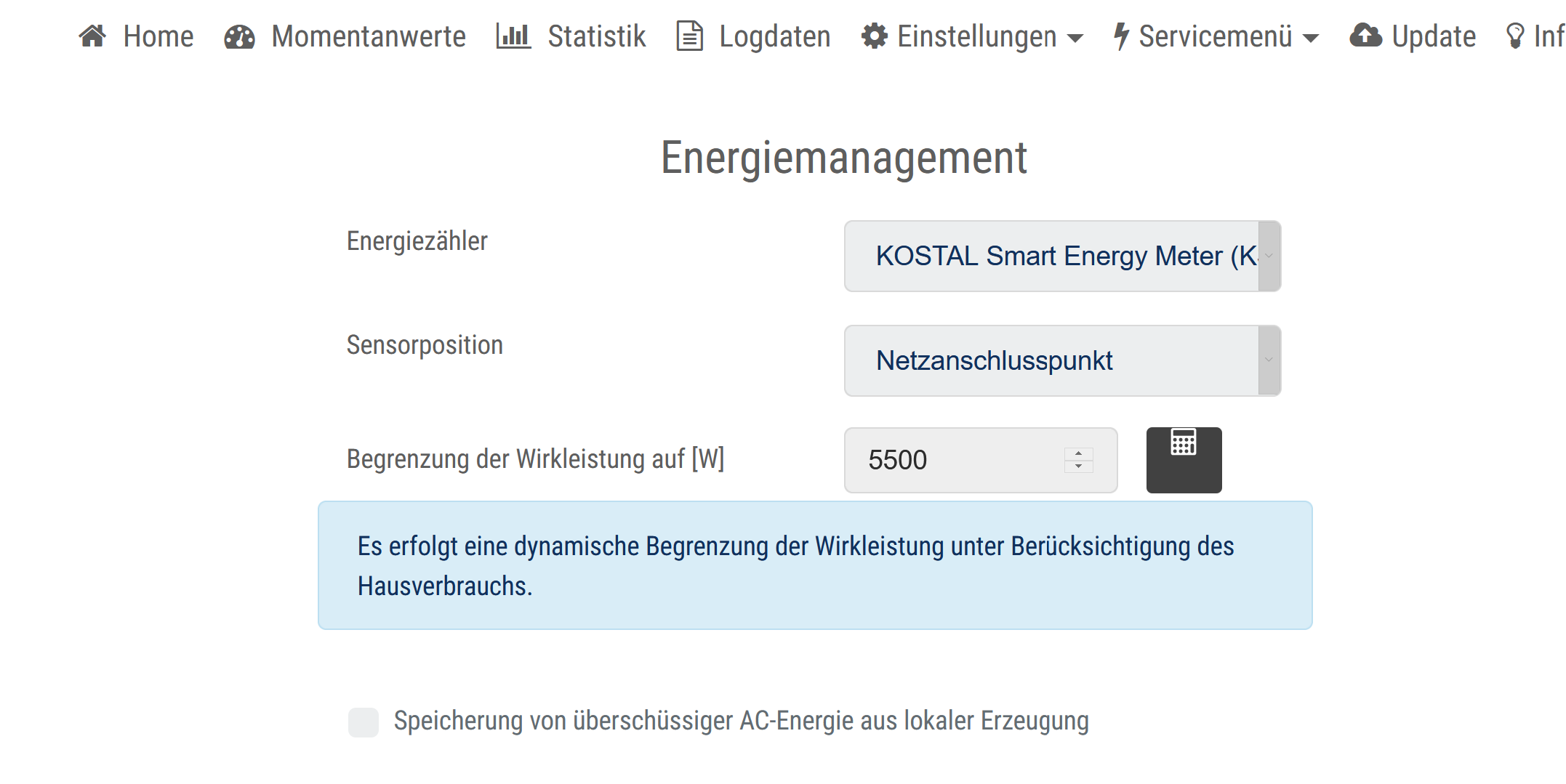Image resolution: width=1566 pixels, height=784 pixels.
Task: Click the Servicemenü lightning bolt icon
Action: (x=1122, y=36)
